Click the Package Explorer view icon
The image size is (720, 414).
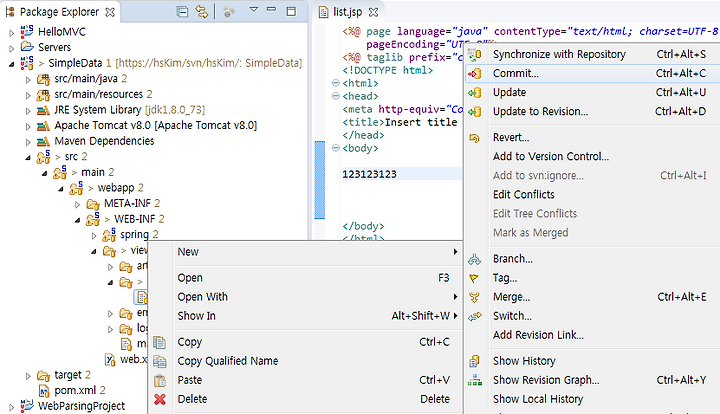(10, 12)
